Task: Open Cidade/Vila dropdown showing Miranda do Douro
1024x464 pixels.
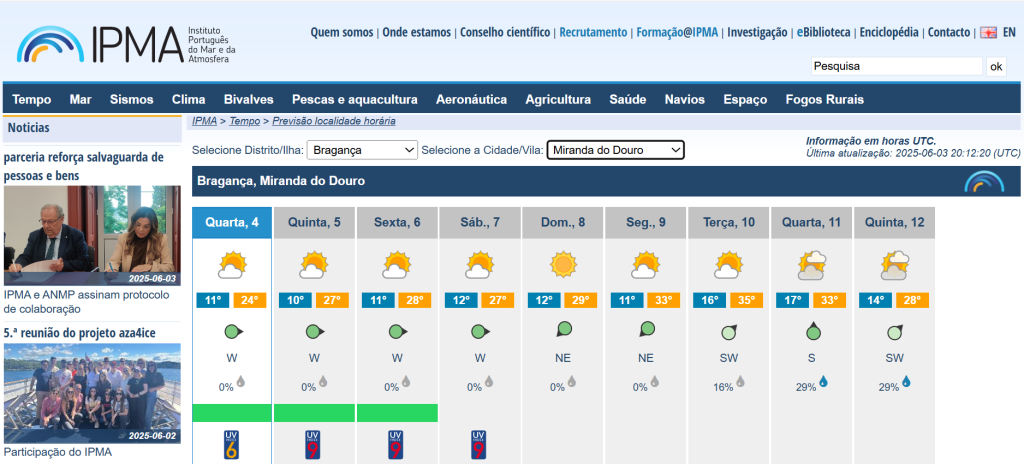Action: click(615, 150)
